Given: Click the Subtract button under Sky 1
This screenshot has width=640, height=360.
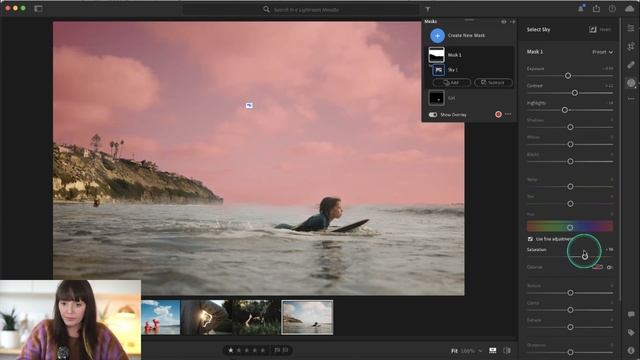Looking at the screenshot, I should 493,82.
